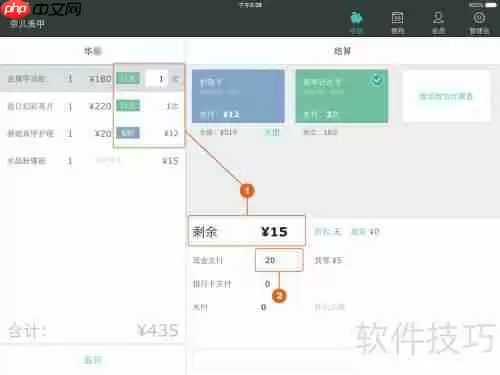Open the calendar icon in top bar
Viewport: 500px width, 375px height.
coord(397,22)
